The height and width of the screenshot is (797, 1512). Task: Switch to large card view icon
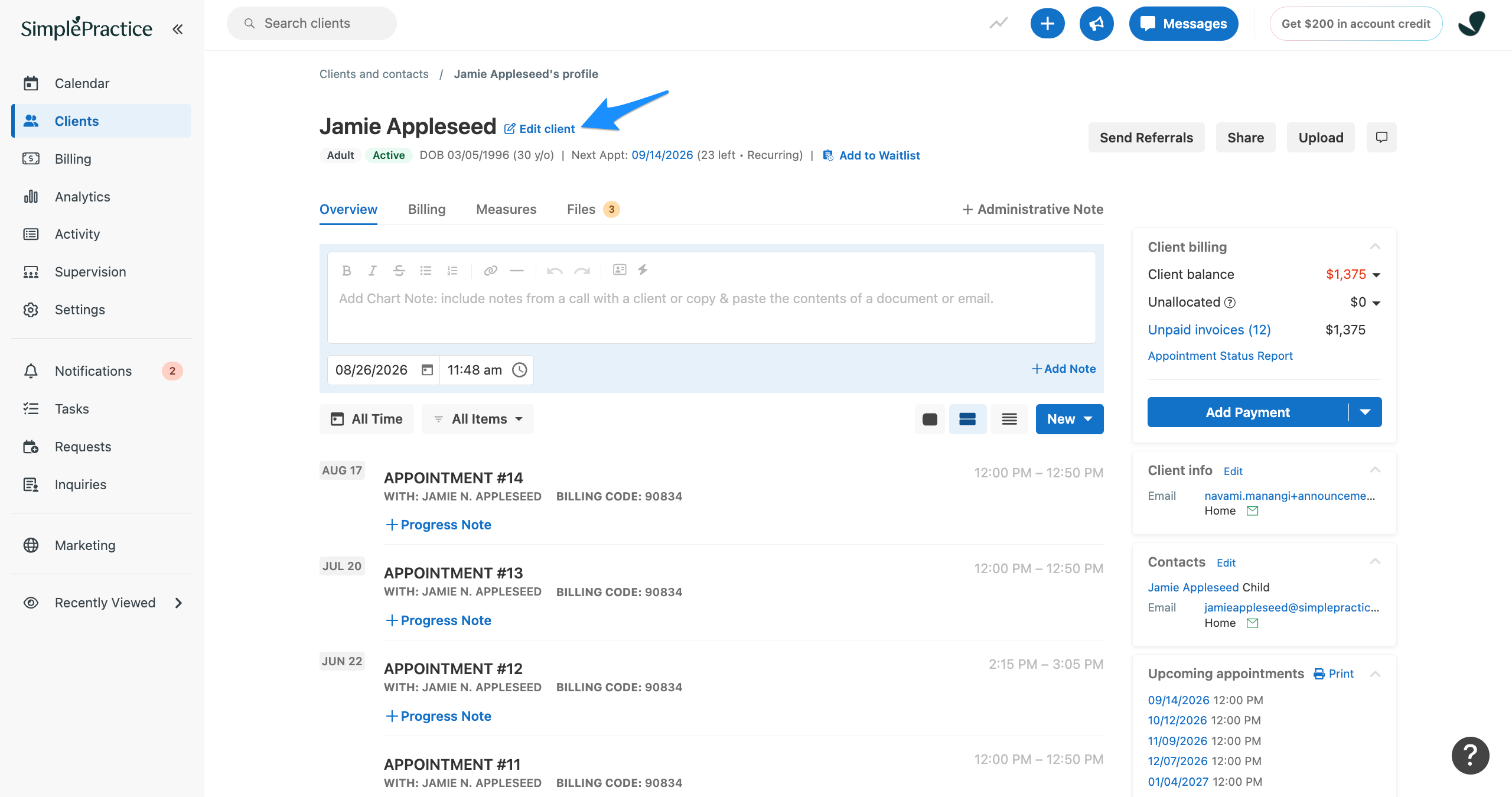(930, 419)
